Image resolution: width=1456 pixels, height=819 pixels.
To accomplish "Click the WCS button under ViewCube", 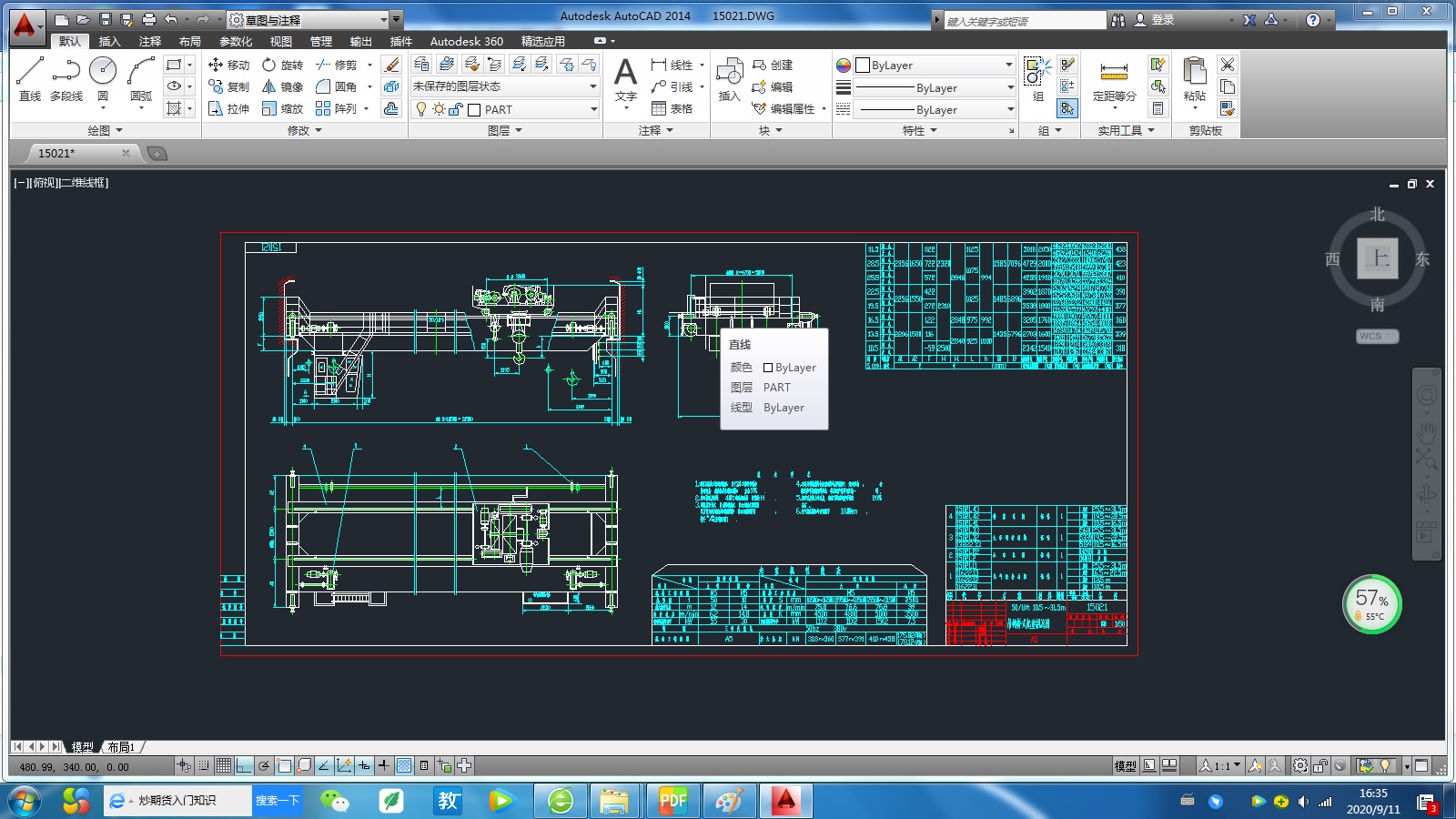I will pyautogui.click(x=1376, y=336).
